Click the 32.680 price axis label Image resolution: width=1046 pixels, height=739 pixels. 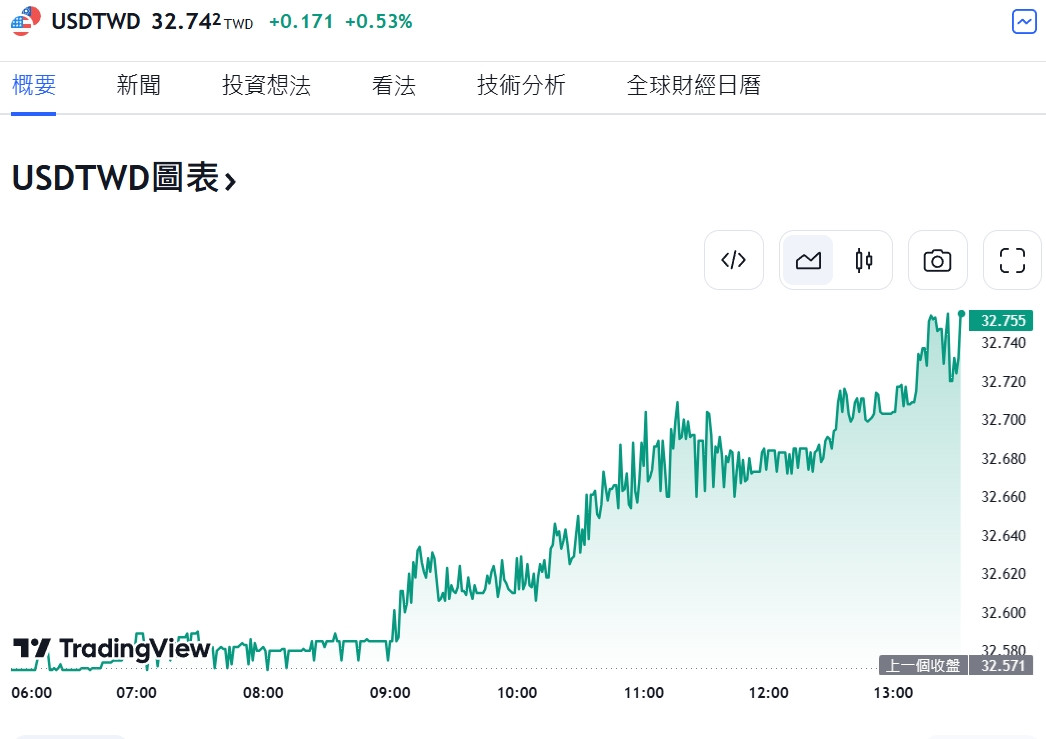tap(1003, 459)
